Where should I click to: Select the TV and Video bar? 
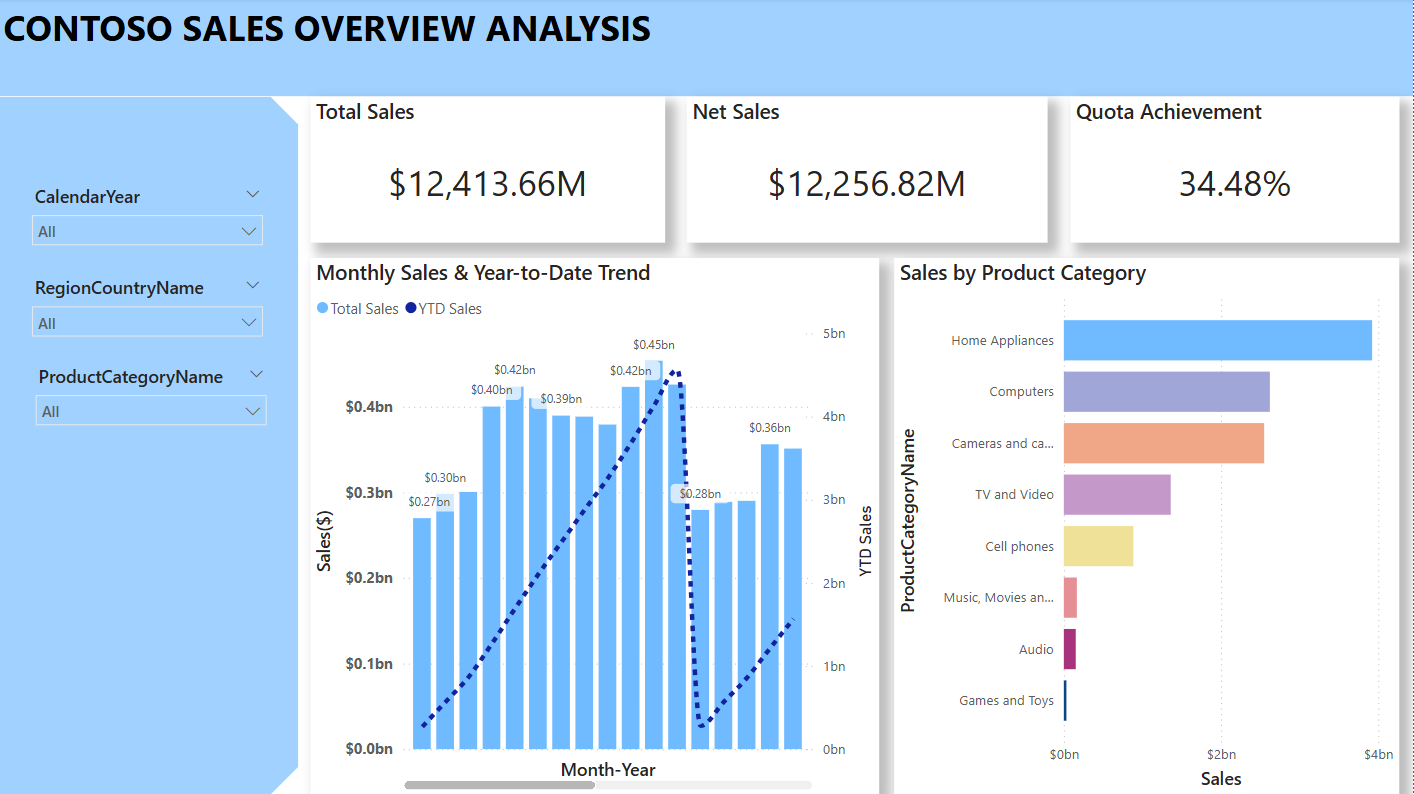tap(1117, 494)
